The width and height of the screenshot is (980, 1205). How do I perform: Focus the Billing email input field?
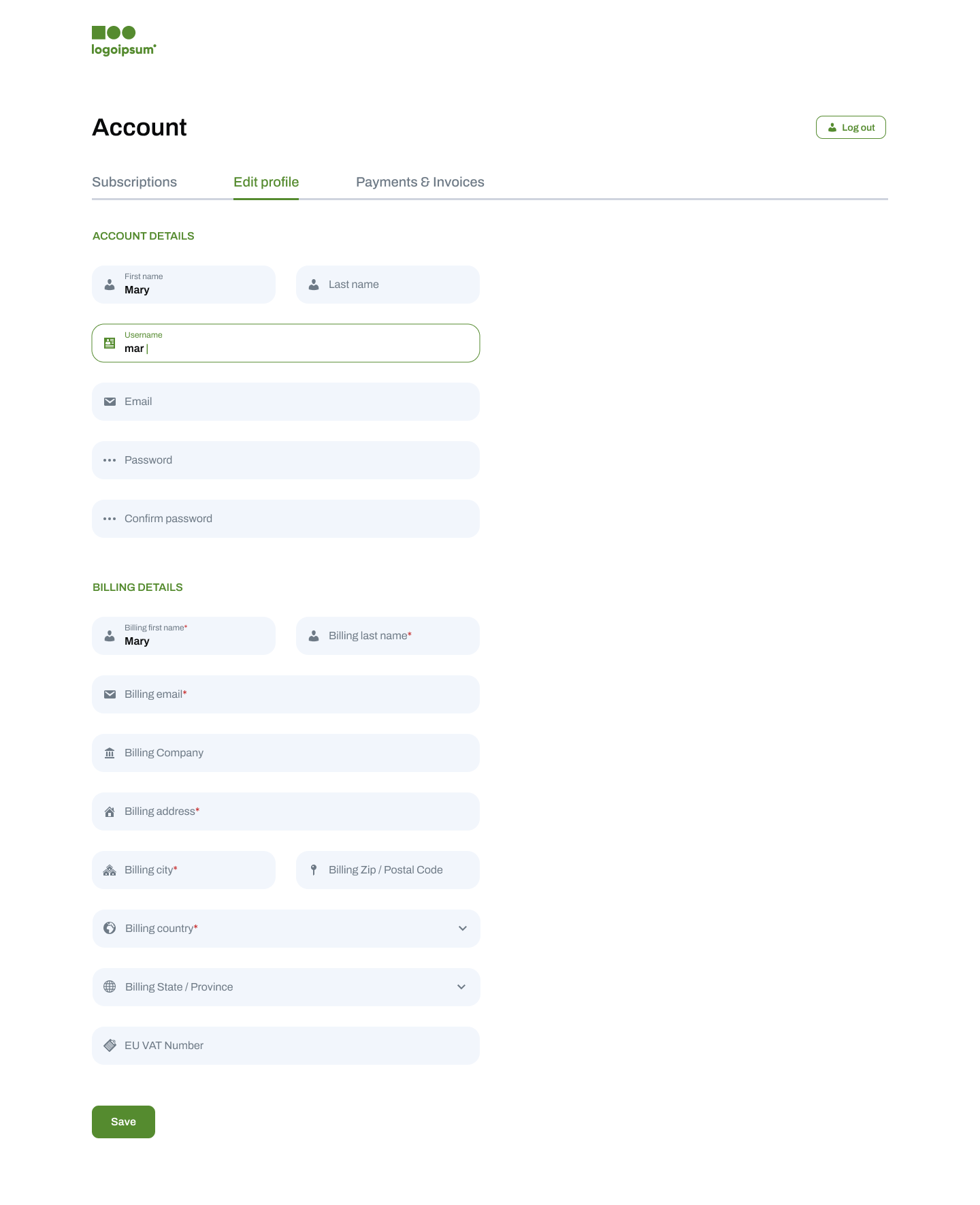tap(293, 694)
